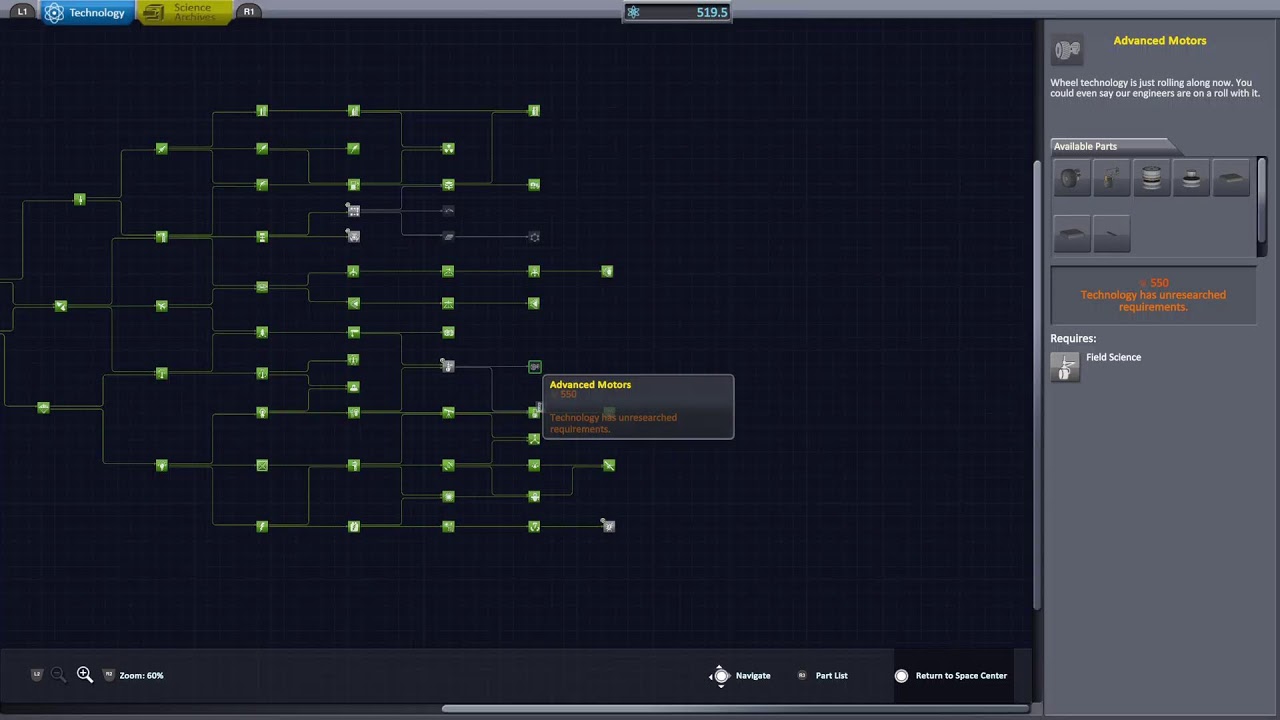The height and width of the screenshot is (720, 1280).
Task: Click the Advanced Motors tooltip popup
Action: tap(638, 407)
